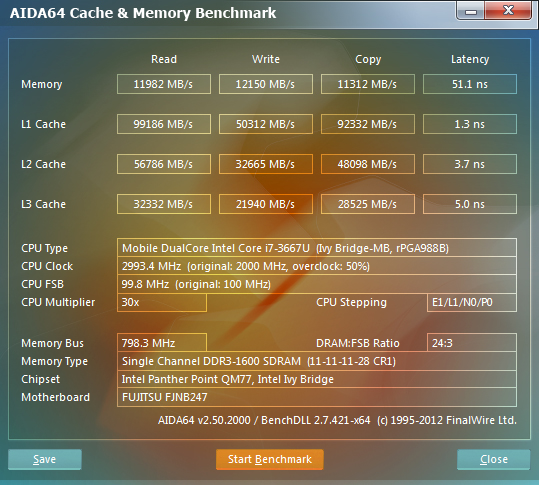Click the L3 Cache Latency 5.0 ns box
Screen dimensions: 539x485
coord(470,204)
